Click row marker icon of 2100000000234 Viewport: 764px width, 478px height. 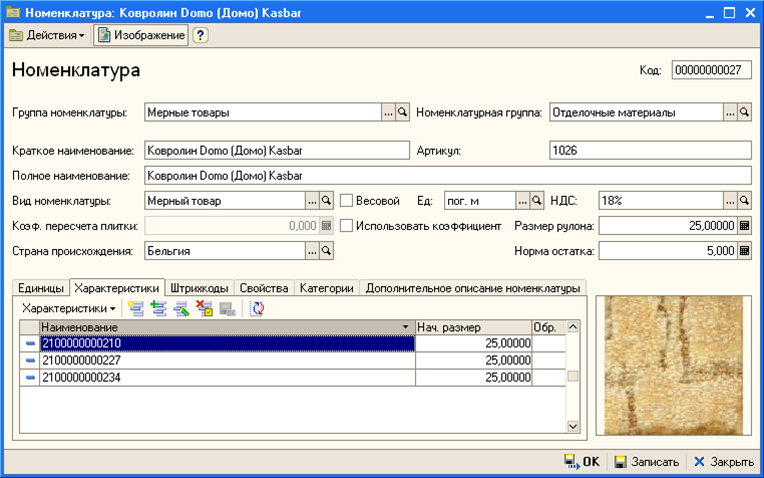pyautogui.click(x=30, y=378)
